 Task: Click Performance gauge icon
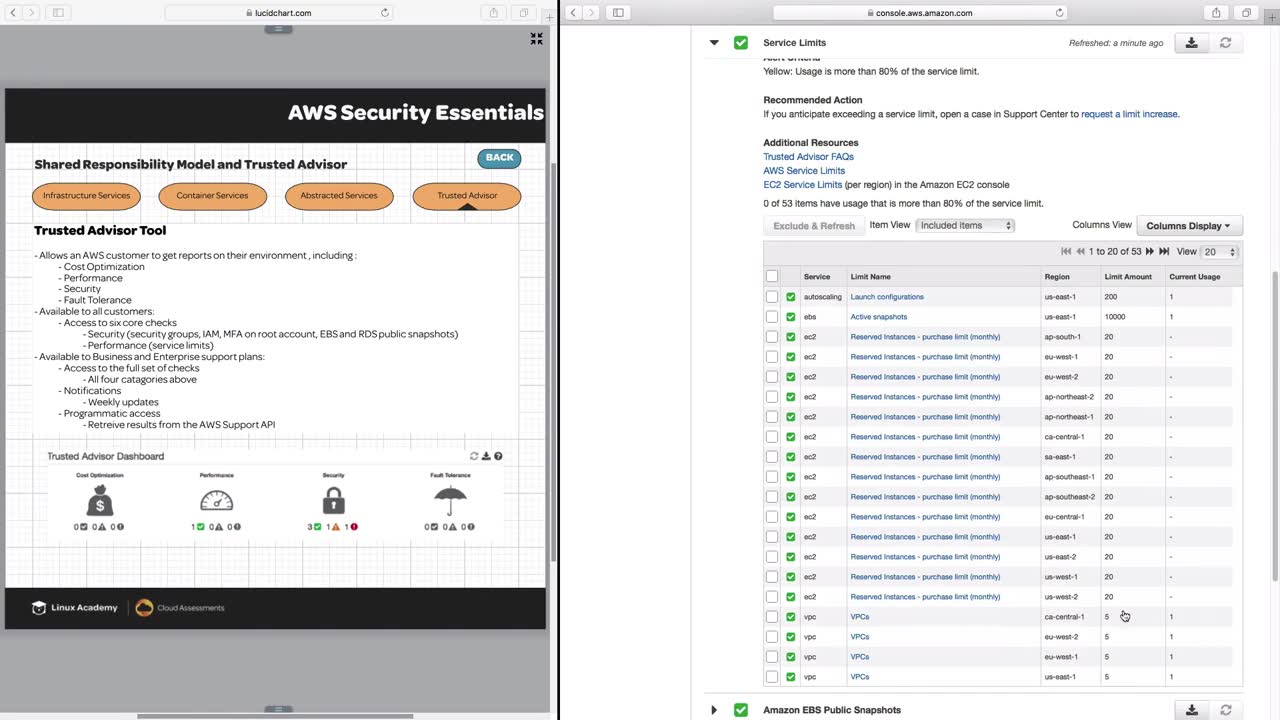pos(216,500)
